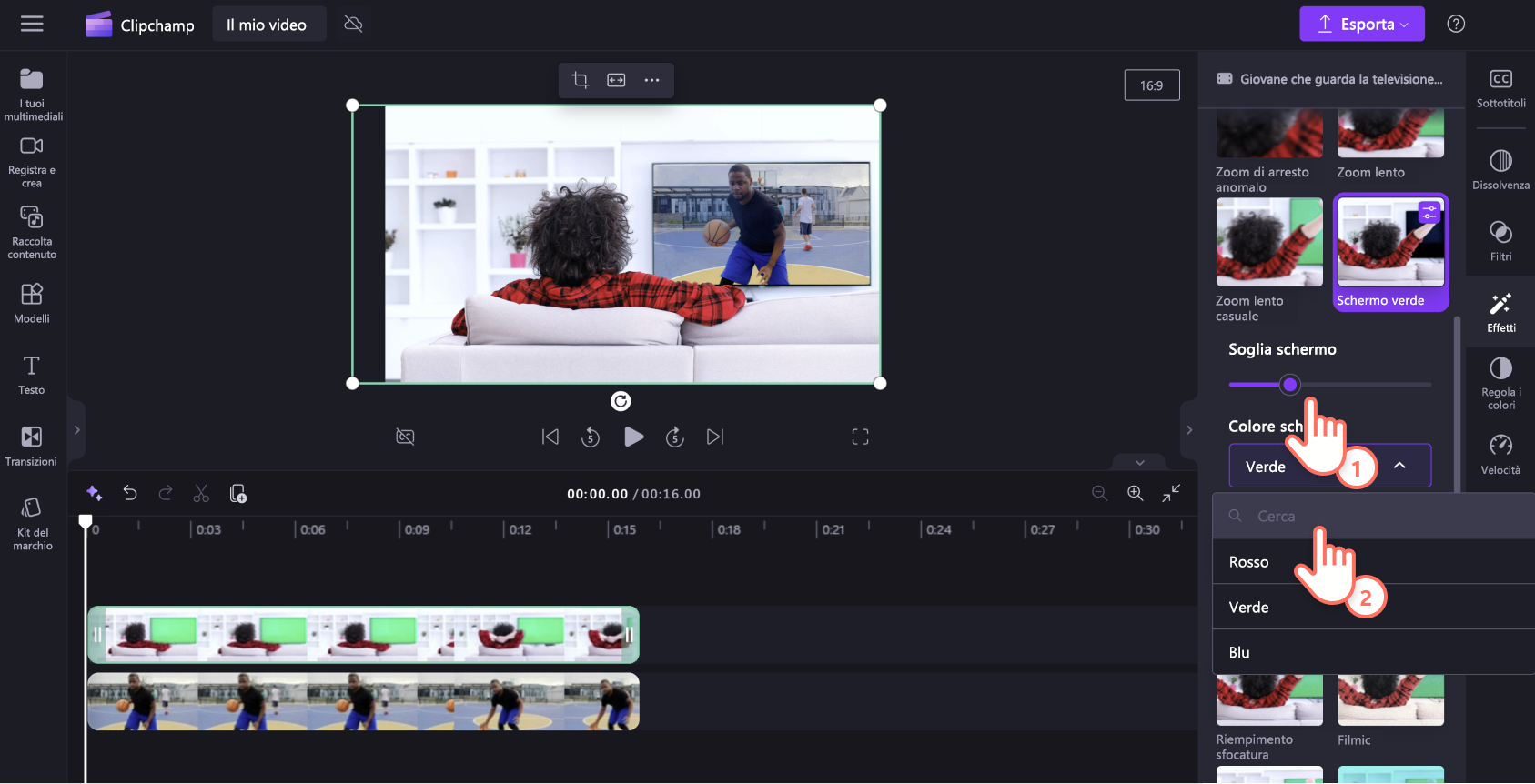Open the Dissolvenza fade tab
Viewport: 1535px width, 784px height.
coord(1500,169)
